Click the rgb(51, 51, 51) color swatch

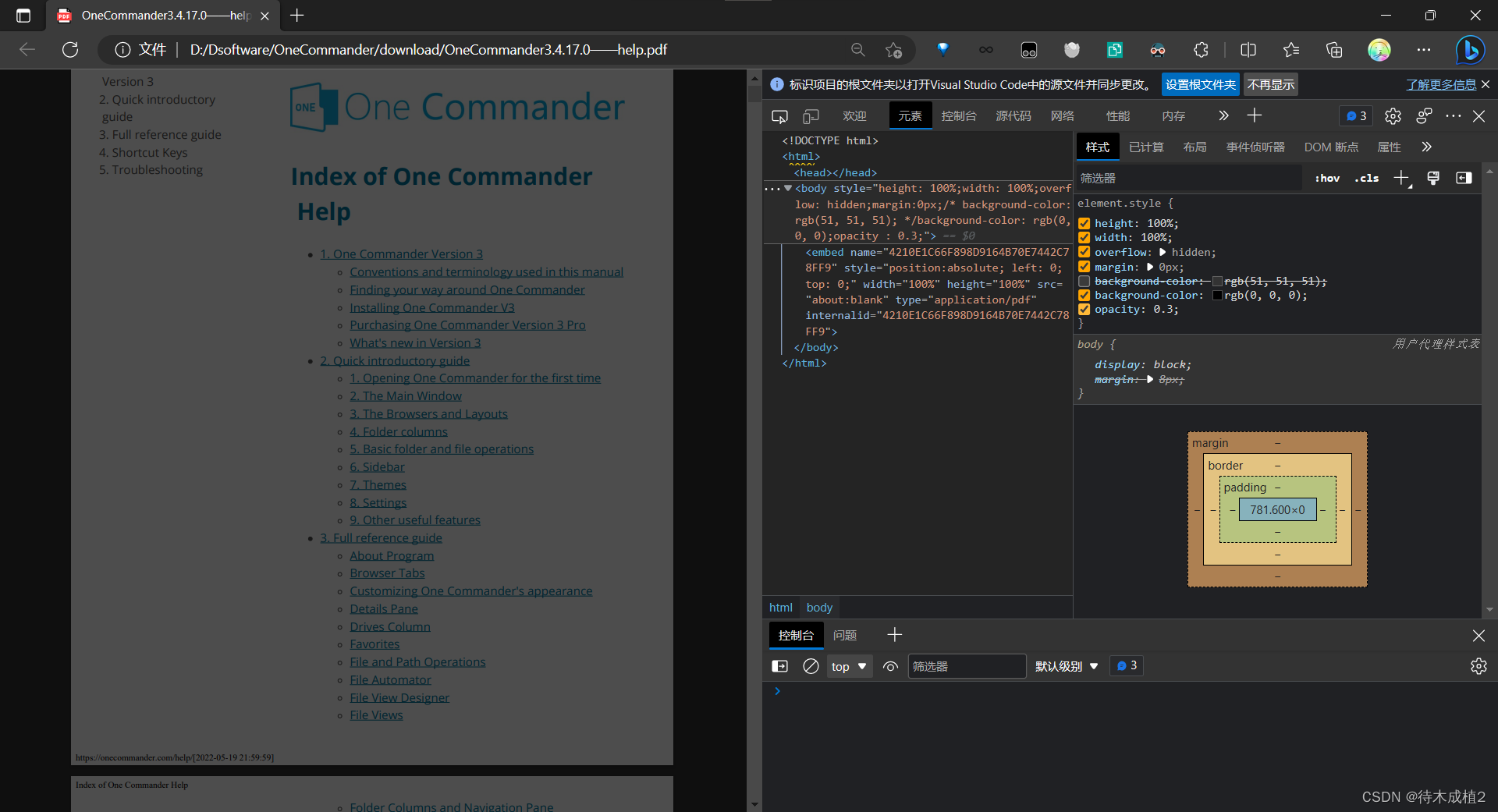click(1217, 281)
